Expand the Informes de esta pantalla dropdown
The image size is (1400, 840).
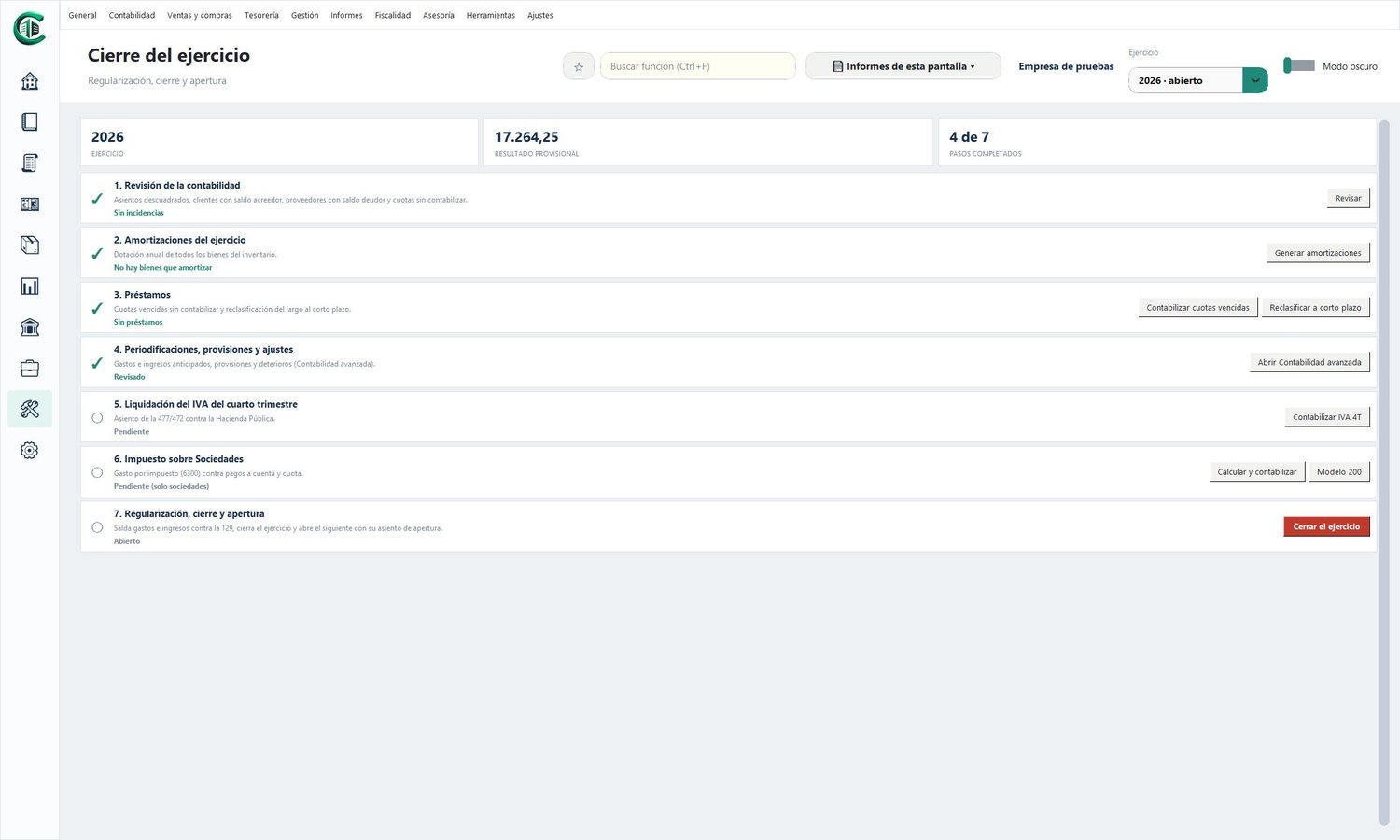[903, 66]
